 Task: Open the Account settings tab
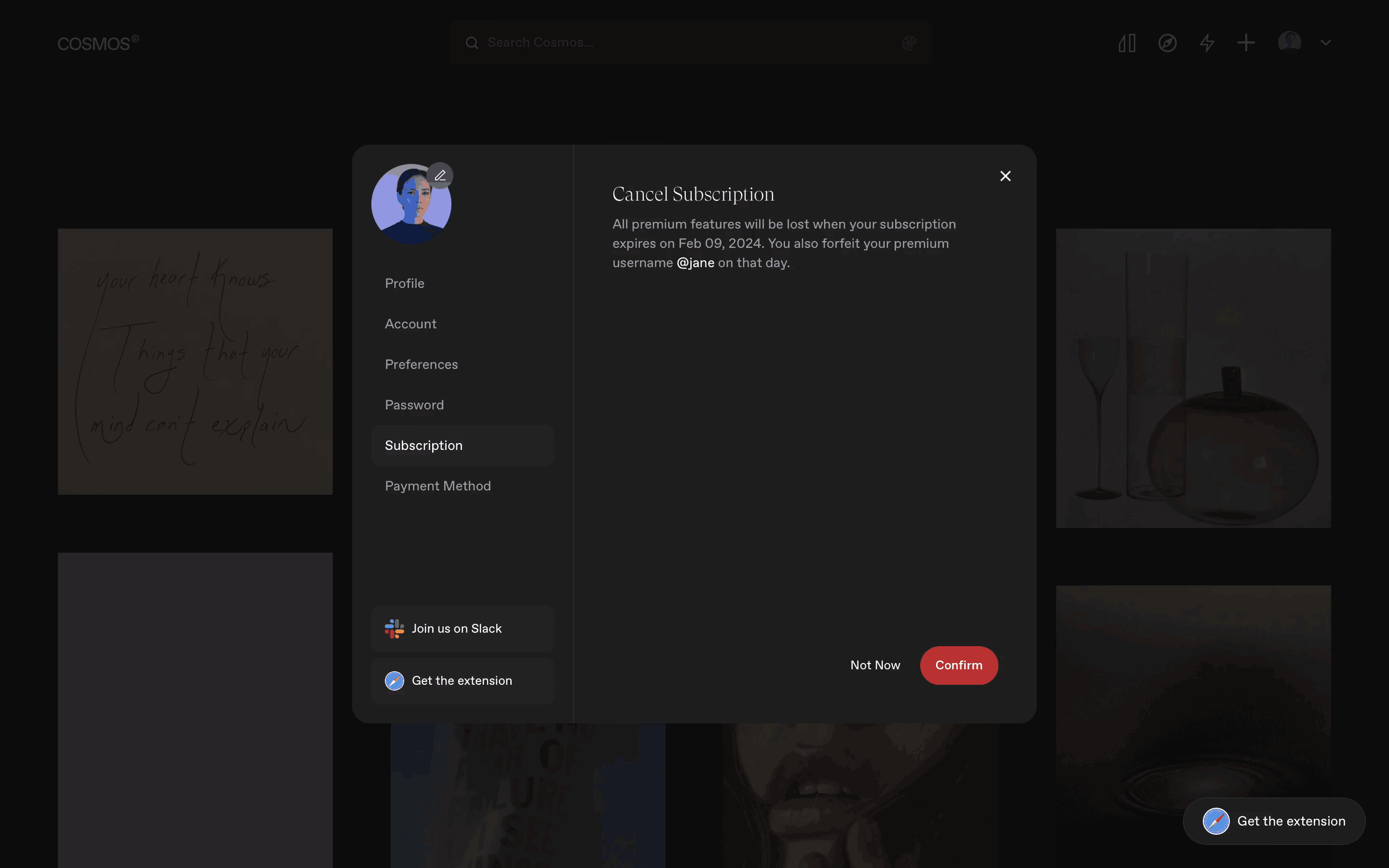tap(410, 324)
